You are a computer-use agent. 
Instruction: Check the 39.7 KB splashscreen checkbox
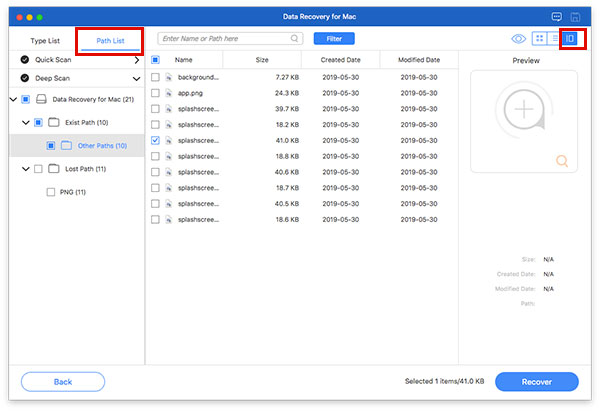click(x=155, y=109)
